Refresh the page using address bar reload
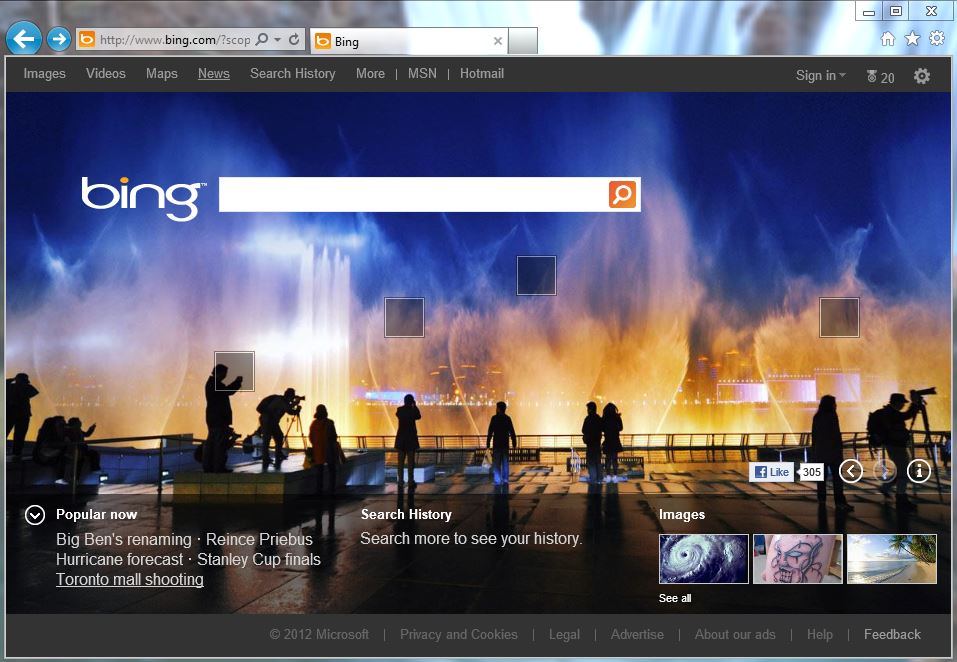Screen dimensions: 957x662 (294, 40)
